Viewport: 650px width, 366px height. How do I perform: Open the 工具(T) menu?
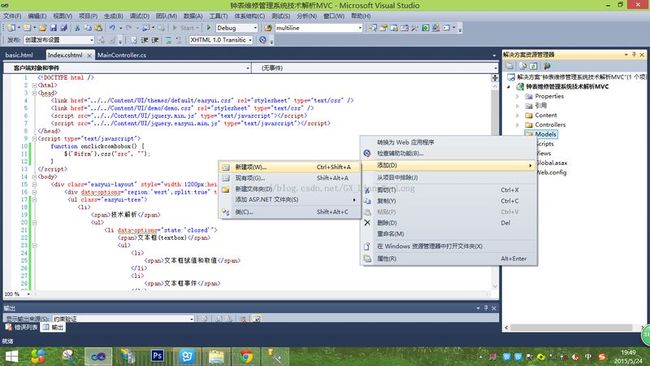coord(218,16)
